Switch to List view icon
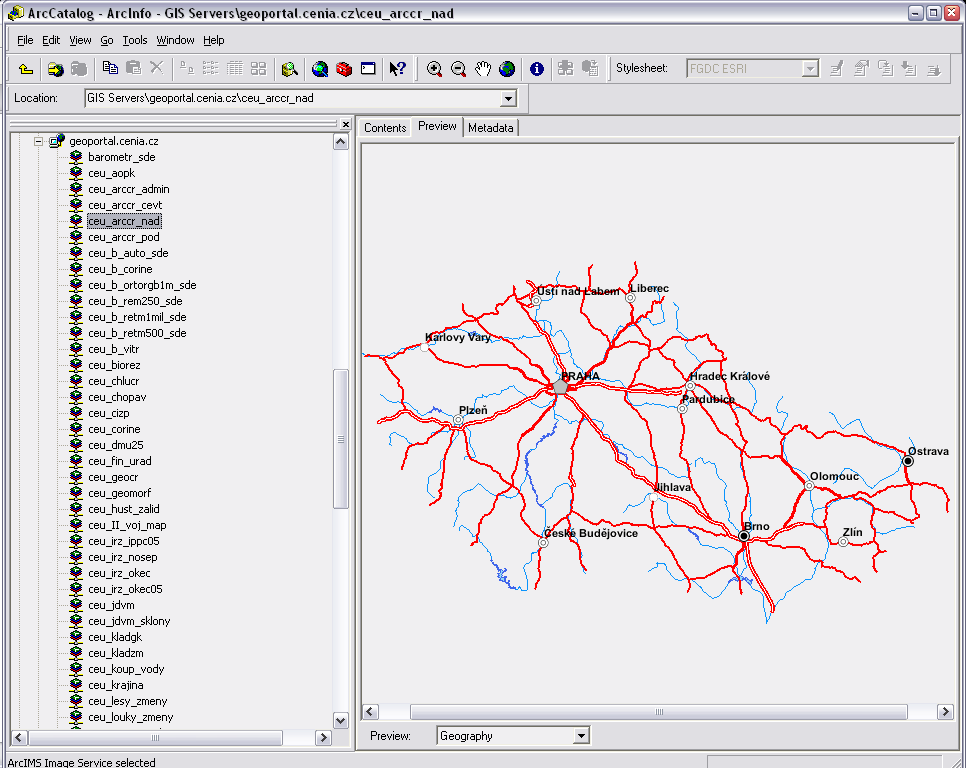Viewport: 966px width, 768px height. [x=211, y=68]
